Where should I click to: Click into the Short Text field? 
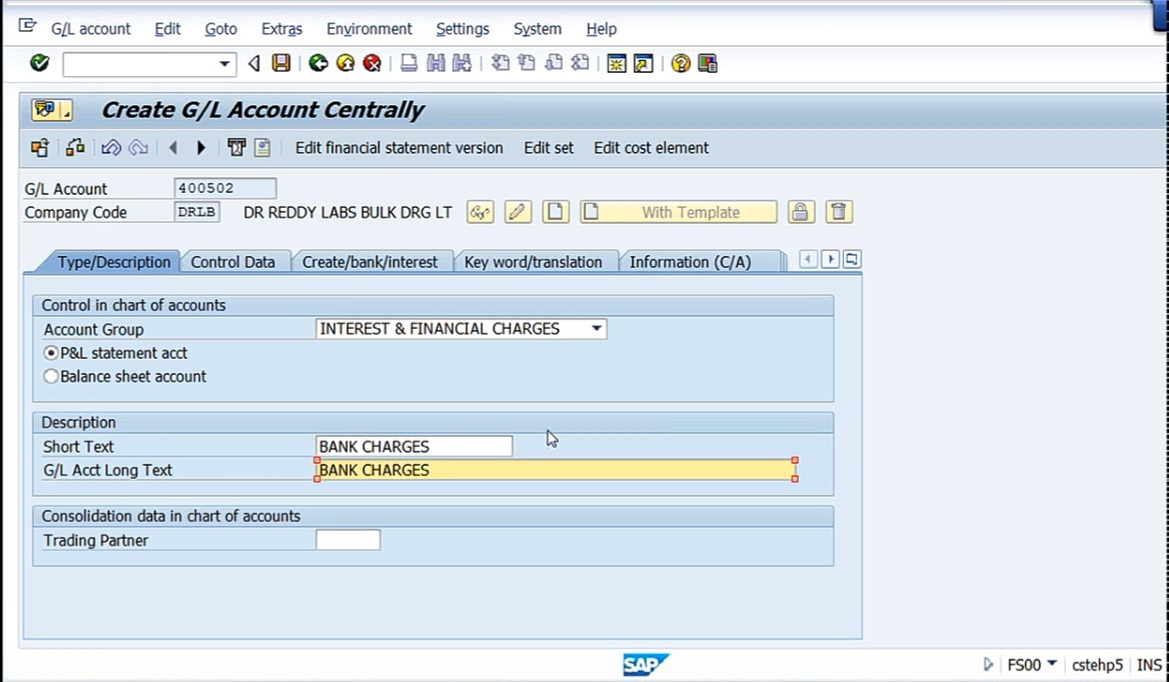pyautogui.click(x=414, y=446)
